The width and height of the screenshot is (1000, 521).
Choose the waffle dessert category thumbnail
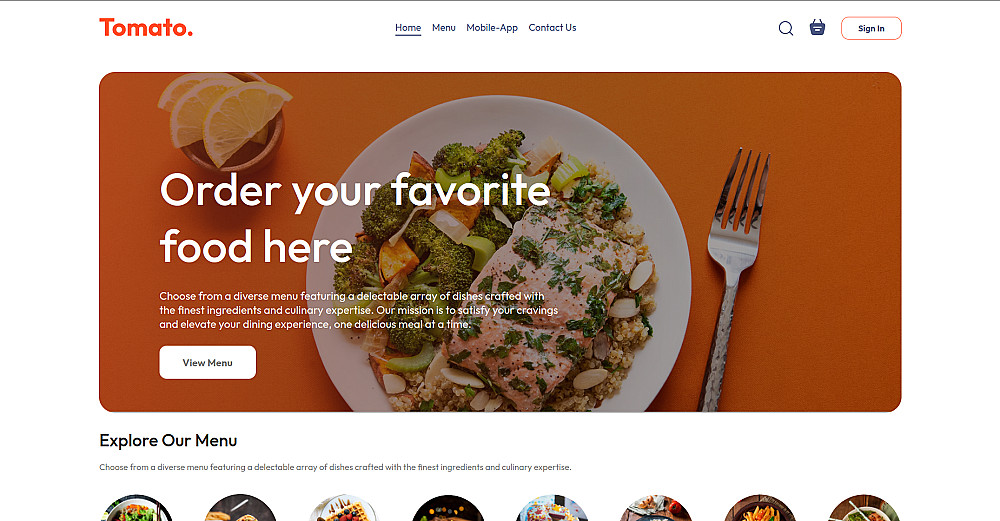(344, 508)
